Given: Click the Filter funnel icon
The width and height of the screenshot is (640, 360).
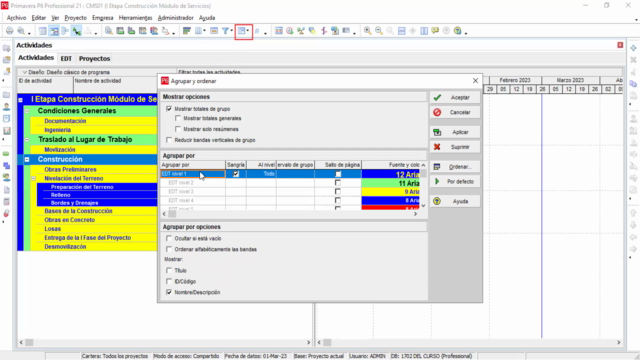Looking at the screenshot, I should point(225,31).
